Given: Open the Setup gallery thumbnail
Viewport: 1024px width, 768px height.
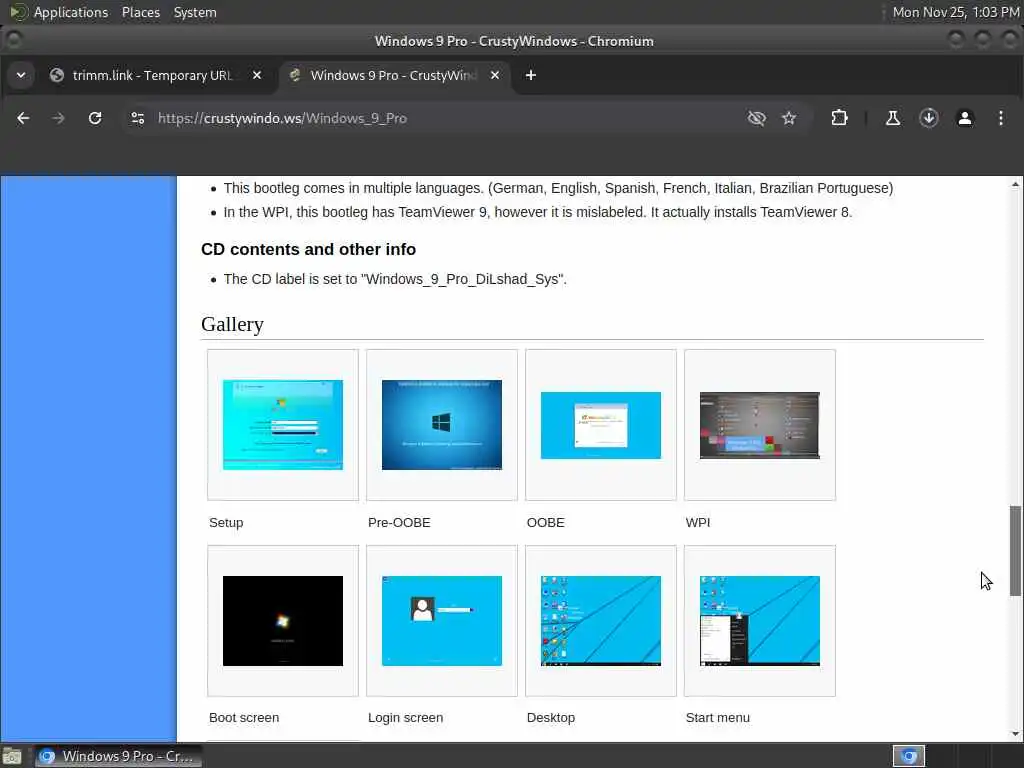Looking at the screenshot, I should (x=283, y=424).
